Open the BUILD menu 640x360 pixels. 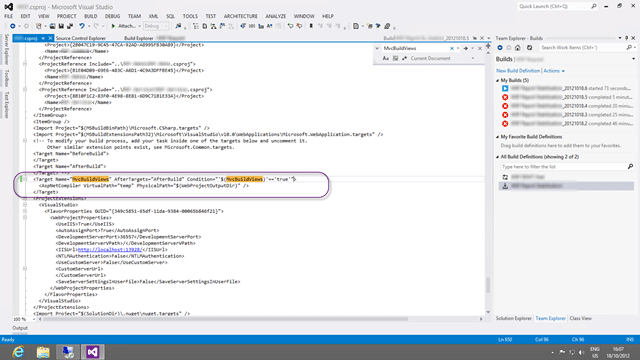click(x=91, y=16)
